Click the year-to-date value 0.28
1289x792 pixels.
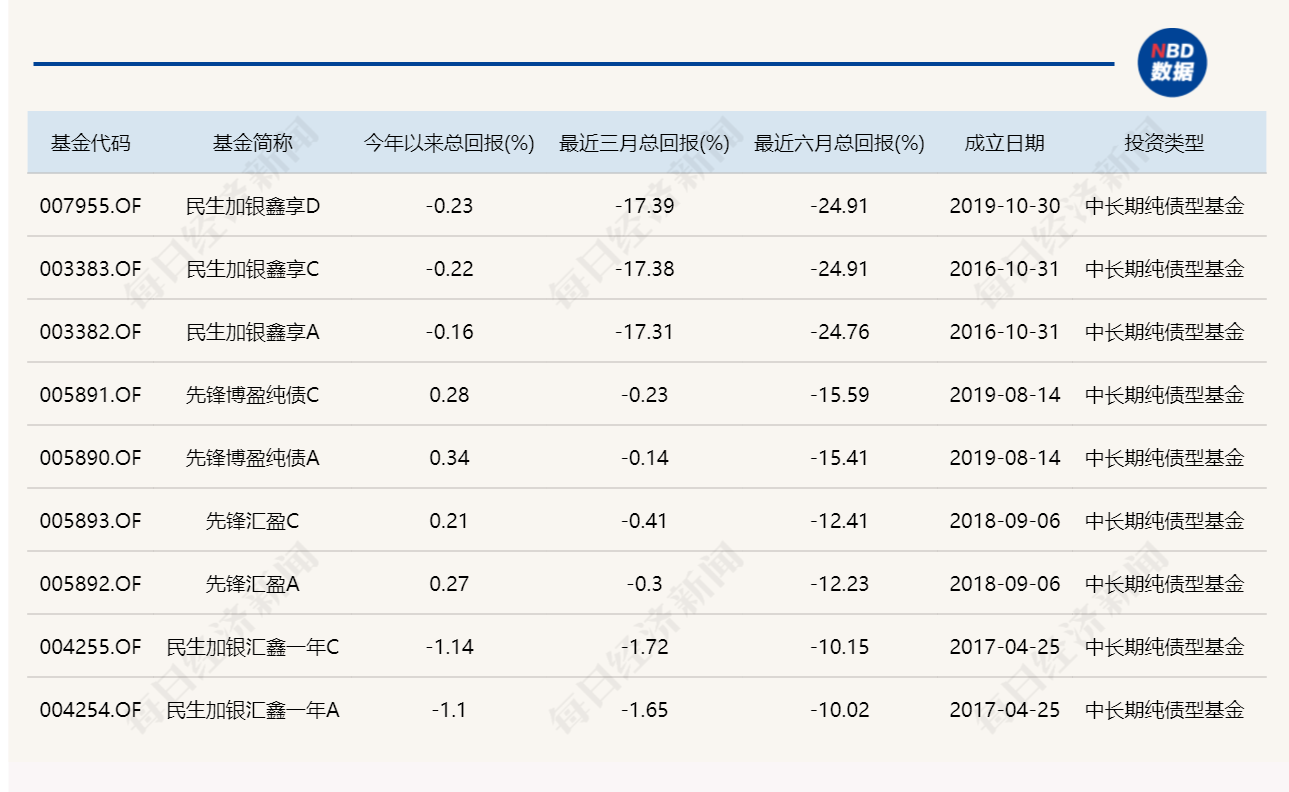point(449,395)
